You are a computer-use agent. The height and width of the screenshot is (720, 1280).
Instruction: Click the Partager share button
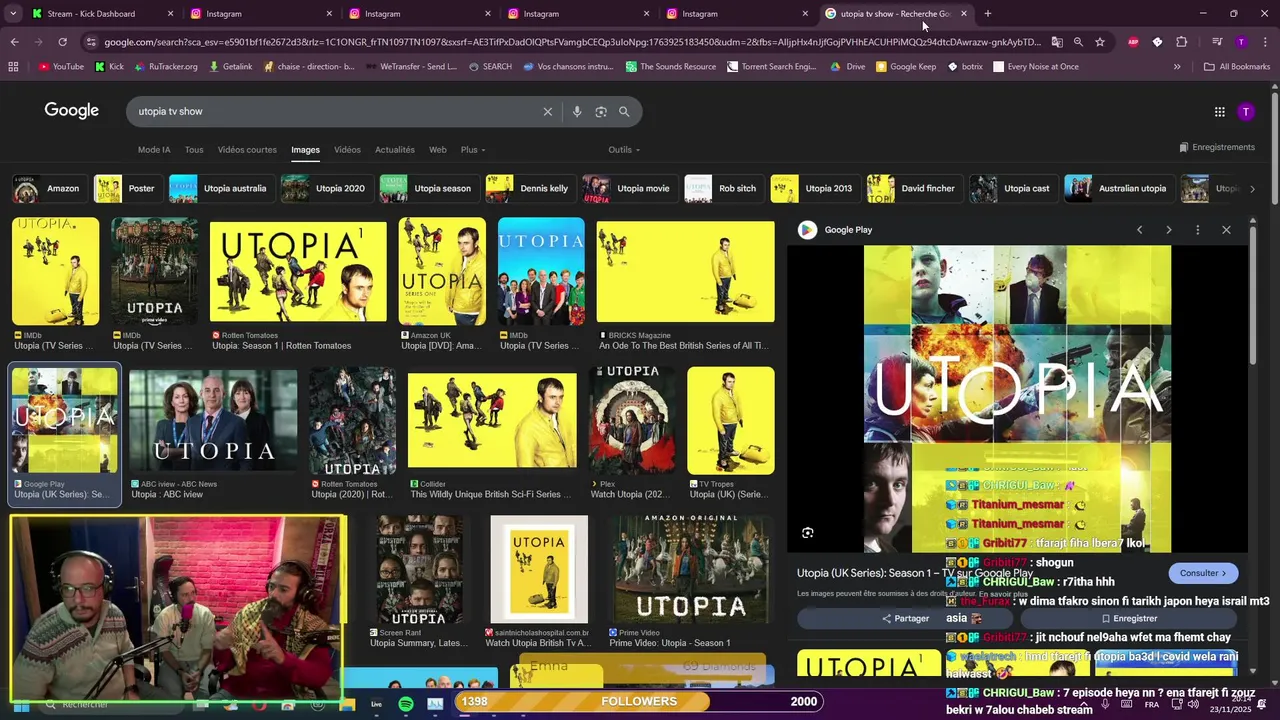pyautogui.click(x=905, y=618)
